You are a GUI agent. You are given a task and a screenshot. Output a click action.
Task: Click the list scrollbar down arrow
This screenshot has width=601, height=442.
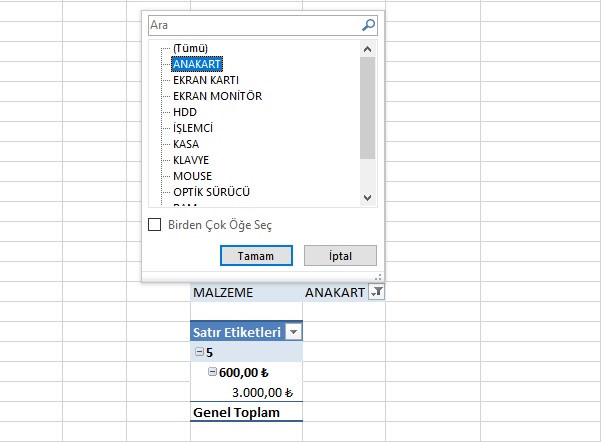click(x=367, y=198)
